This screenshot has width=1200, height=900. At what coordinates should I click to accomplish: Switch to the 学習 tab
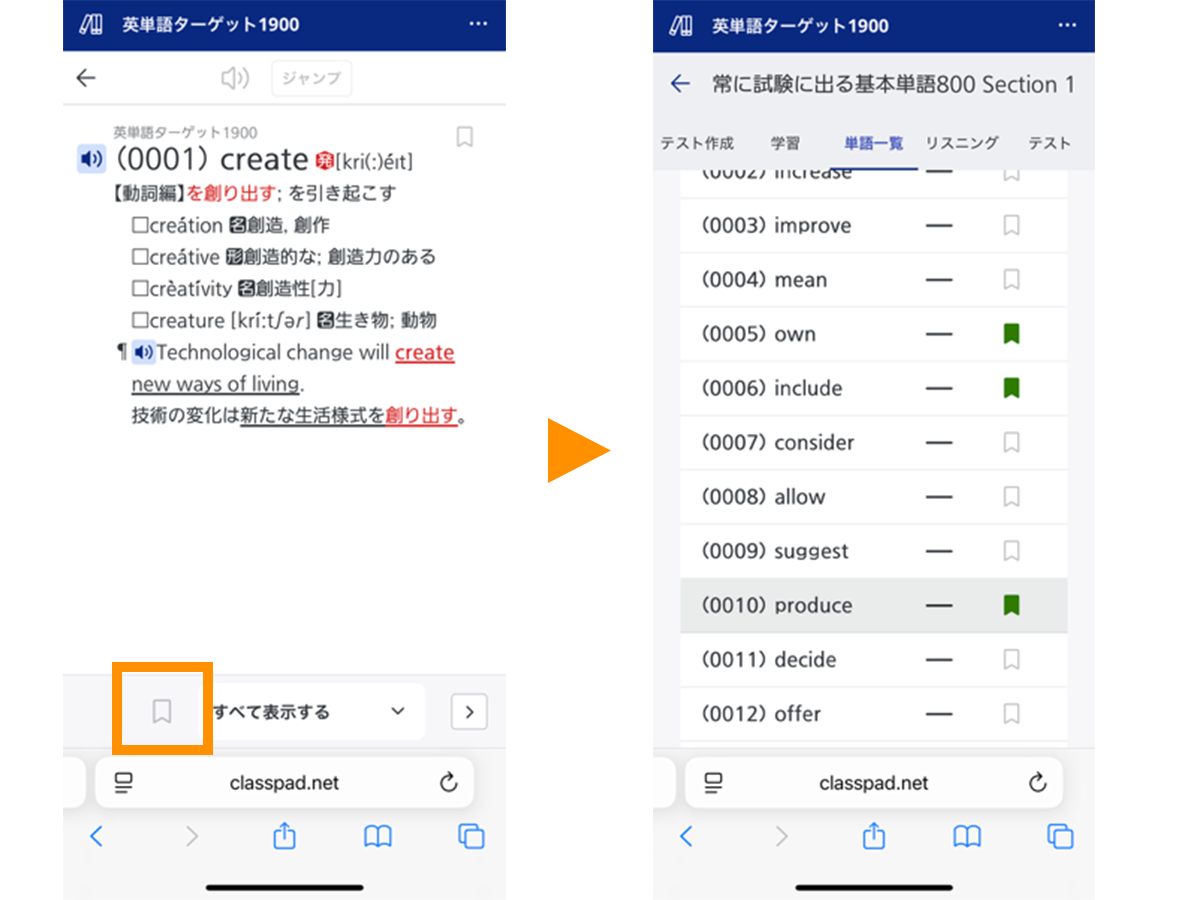point(785,143)
